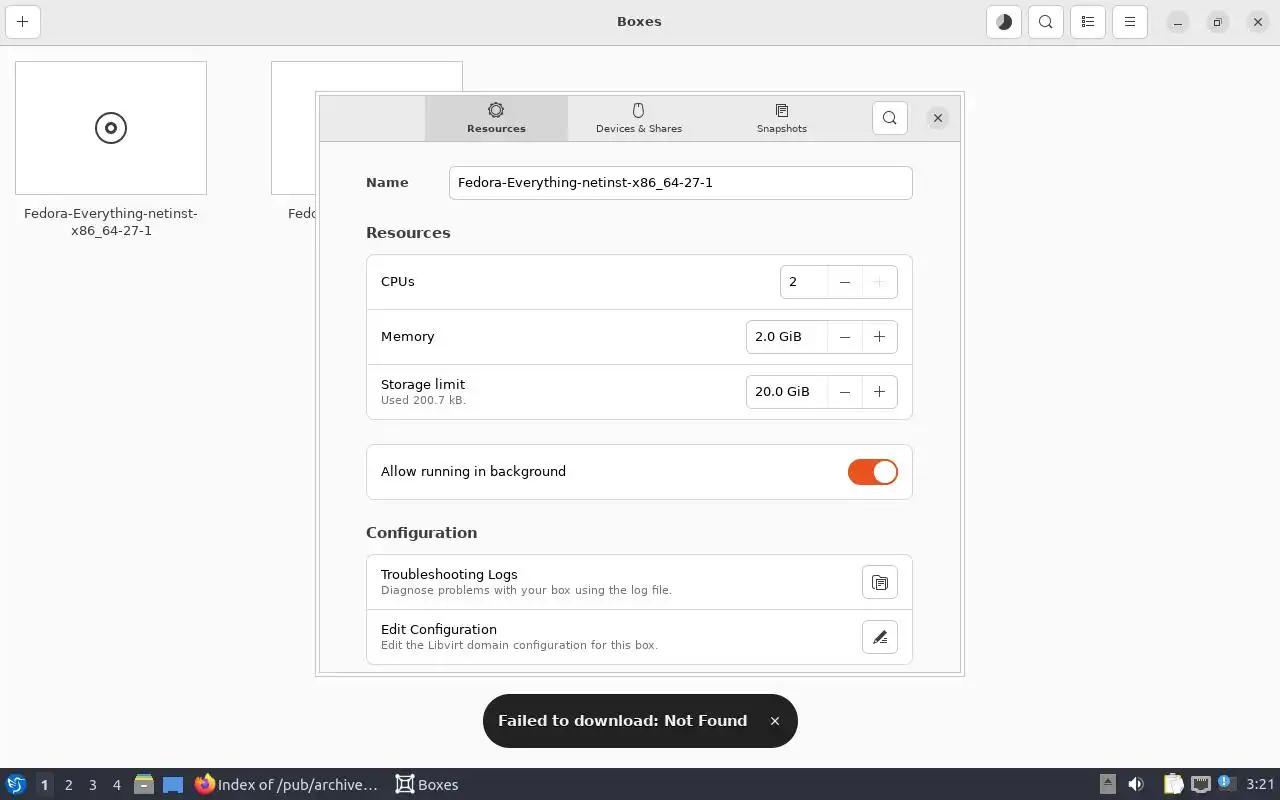Search inside the box preferences dialog
Image resolution: width=1280 pixels, height=800 pixels.
[890, 118]
